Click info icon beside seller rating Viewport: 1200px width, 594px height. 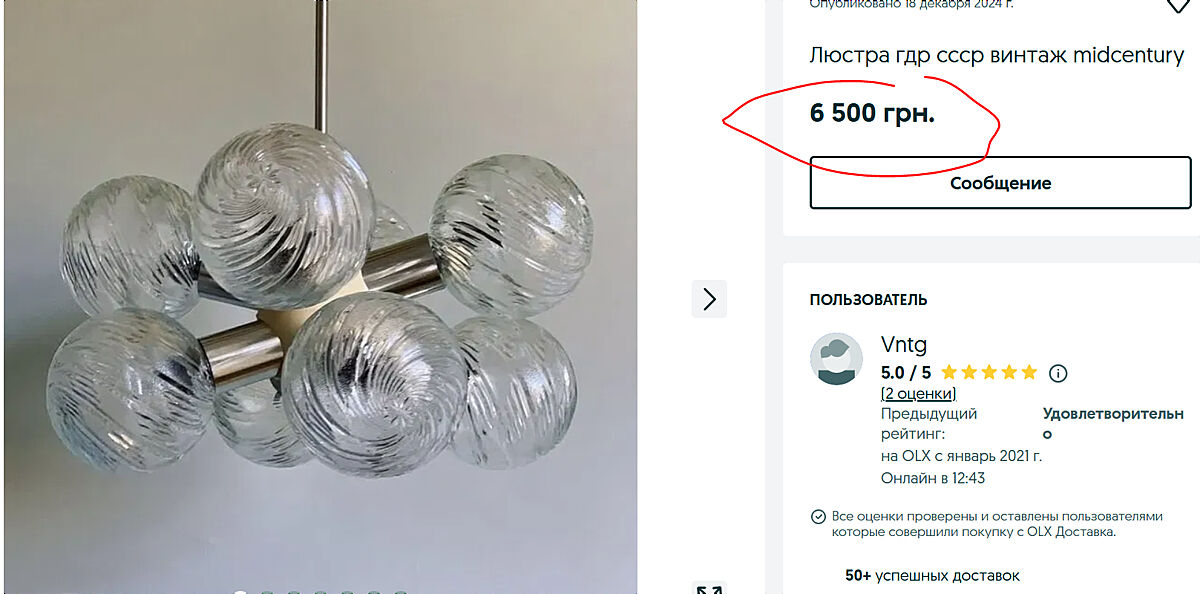1058,373
